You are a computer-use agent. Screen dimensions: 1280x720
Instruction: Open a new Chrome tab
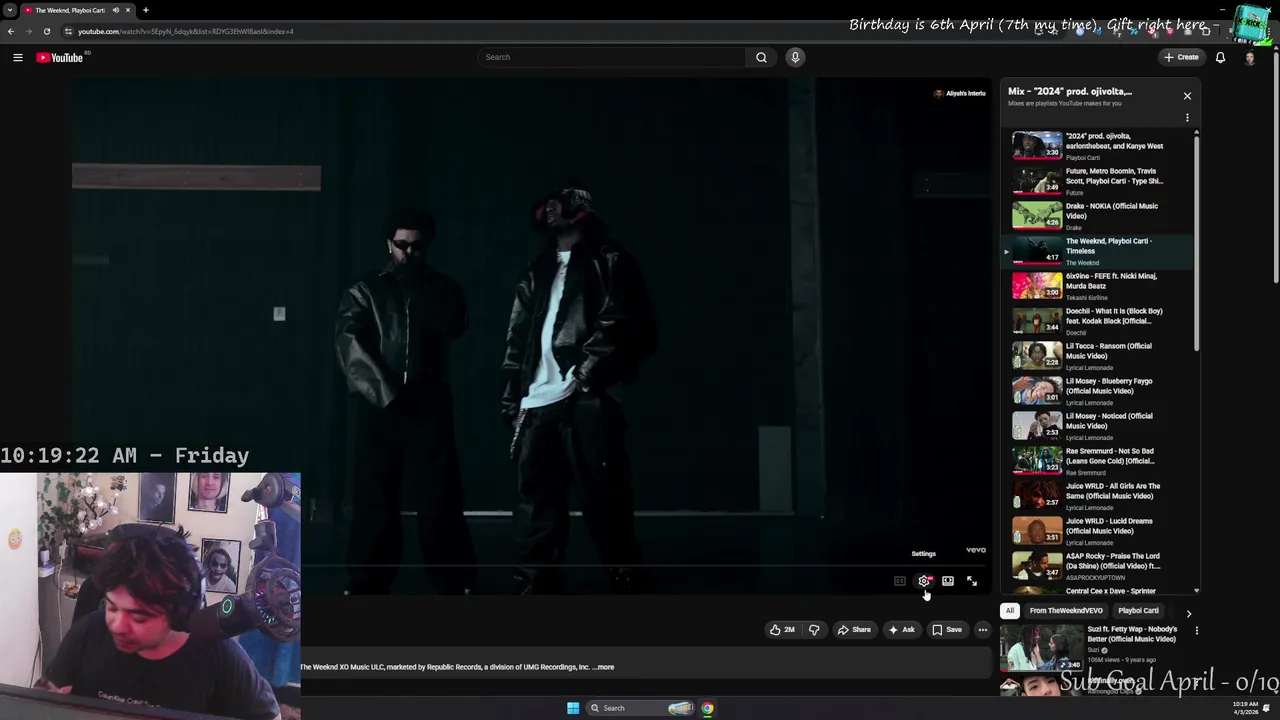[145, 10]
